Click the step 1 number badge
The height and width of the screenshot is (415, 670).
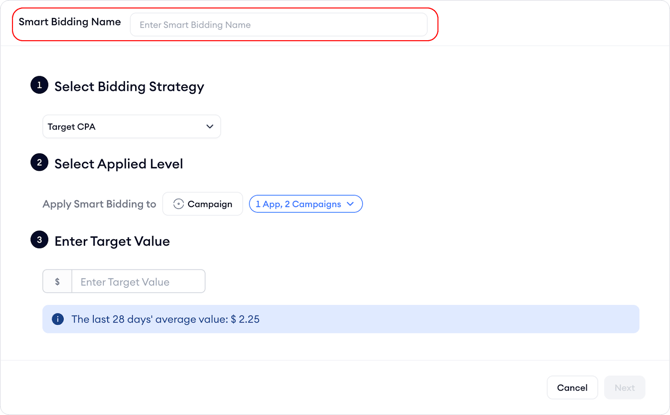[39, 85]
